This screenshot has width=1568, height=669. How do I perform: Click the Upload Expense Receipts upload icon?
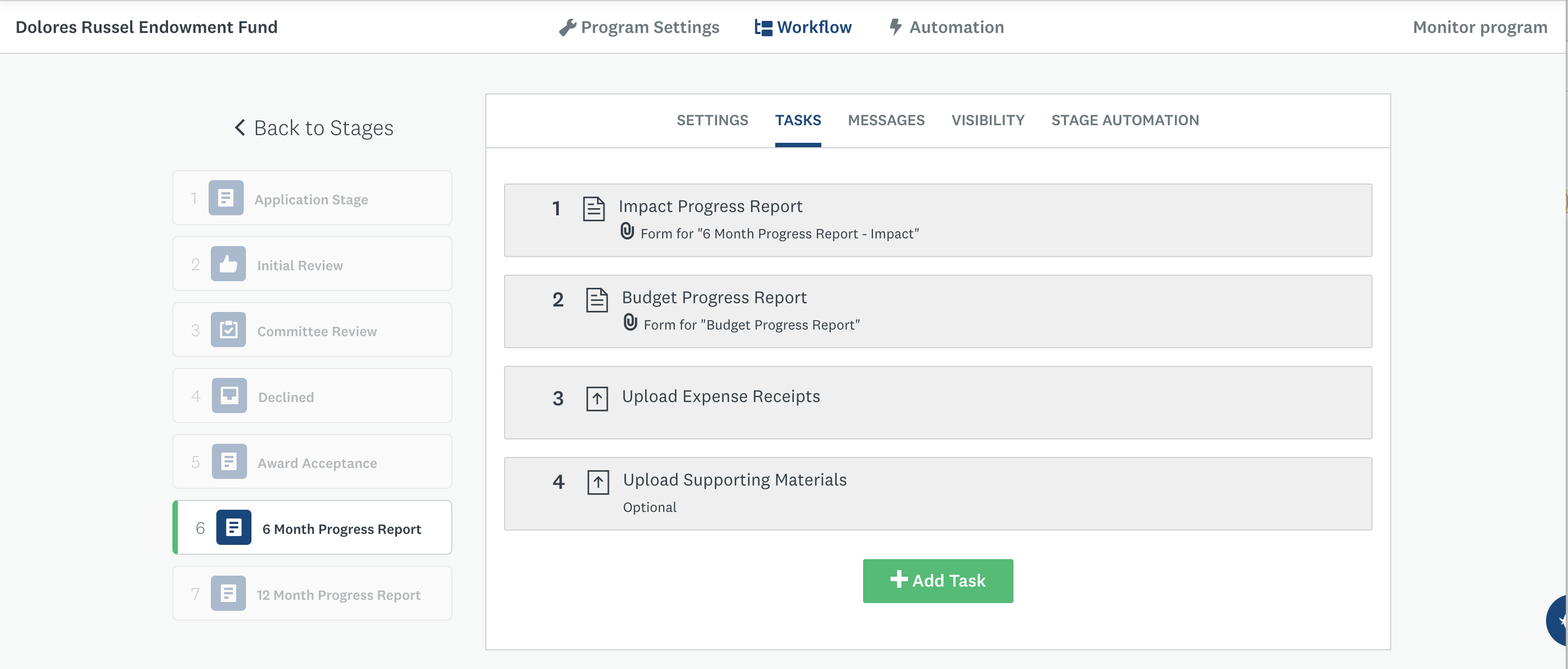pyautogui.click(x=597, y=399)
